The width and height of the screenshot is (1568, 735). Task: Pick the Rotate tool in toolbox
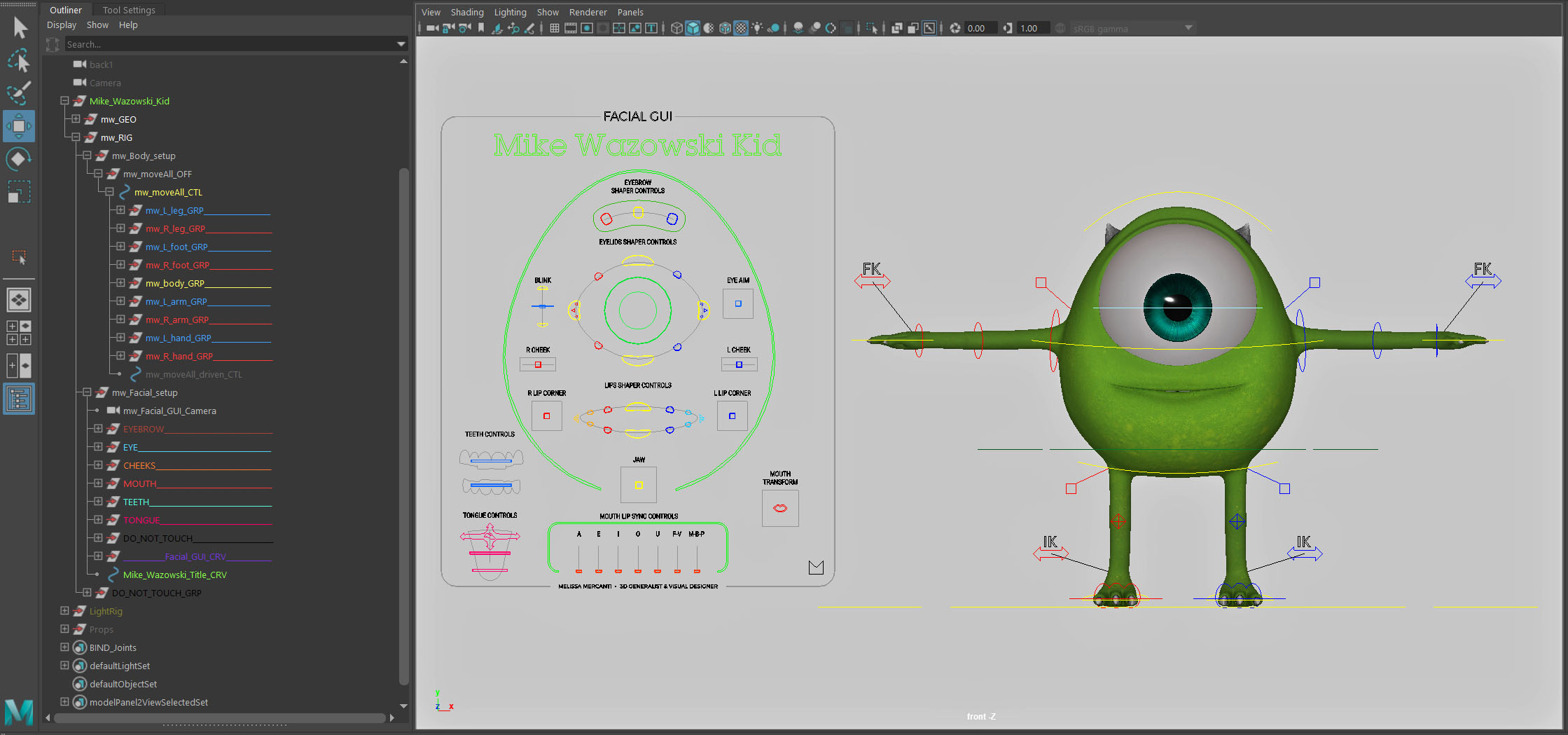tap(19, 159)
